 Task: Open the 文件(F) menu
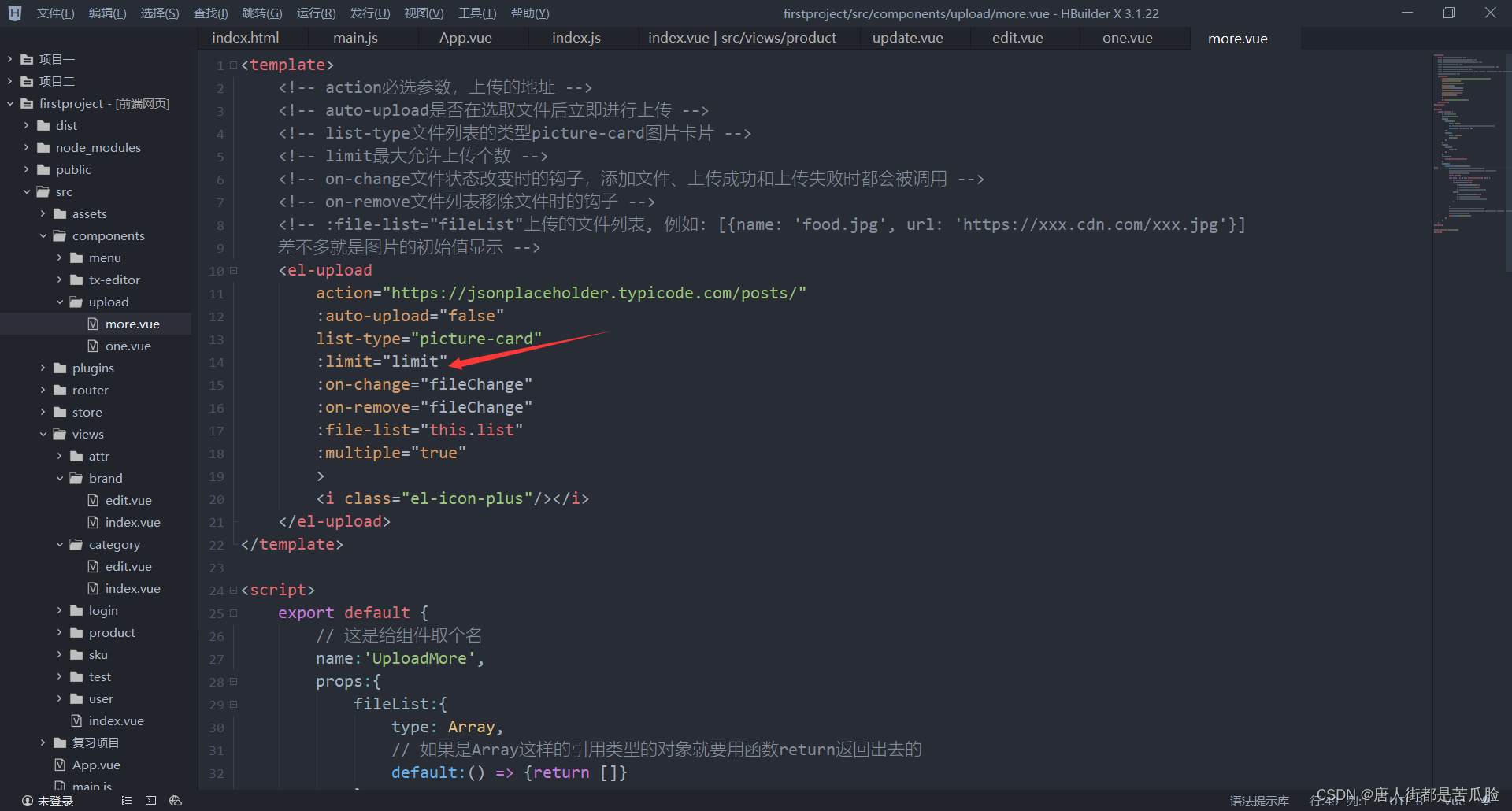click(55, 13)
